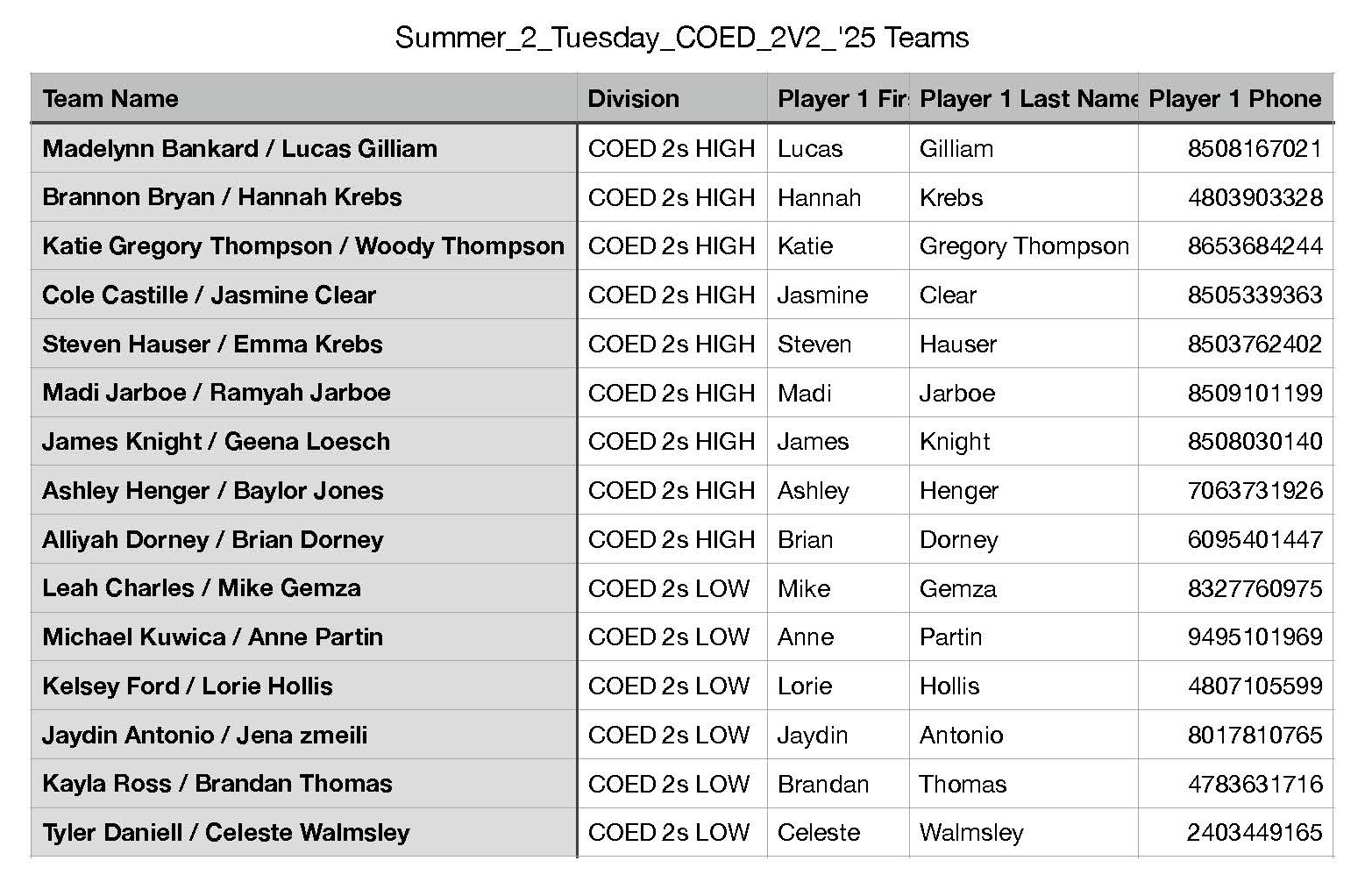Select phone number 4783631716
1372x896 pixels.
[1235, 784]
